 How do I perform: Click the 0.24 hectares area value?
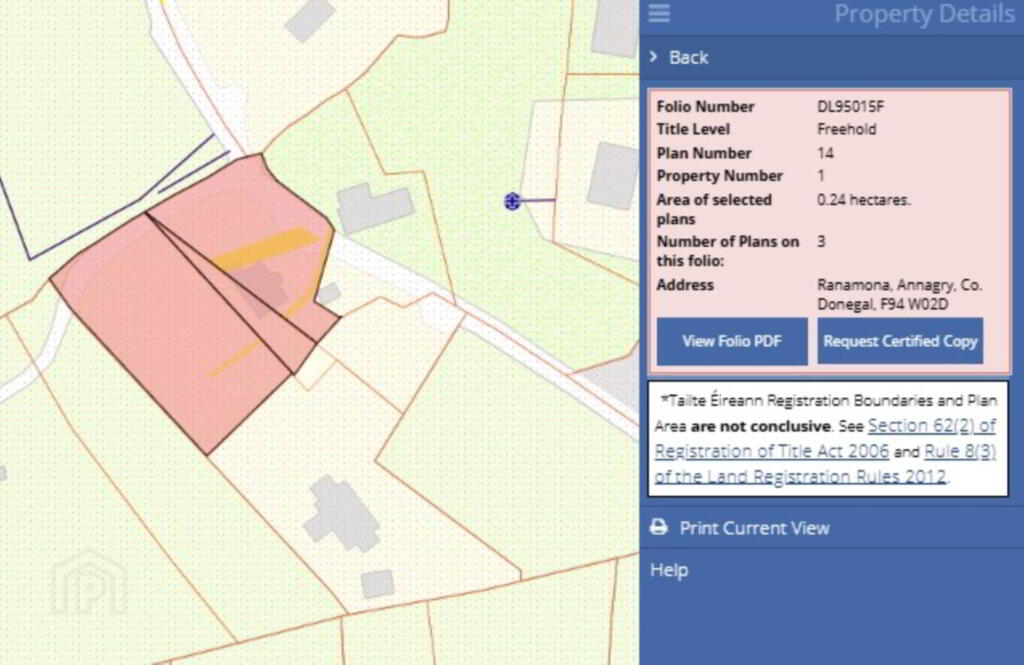click(863, 200)
